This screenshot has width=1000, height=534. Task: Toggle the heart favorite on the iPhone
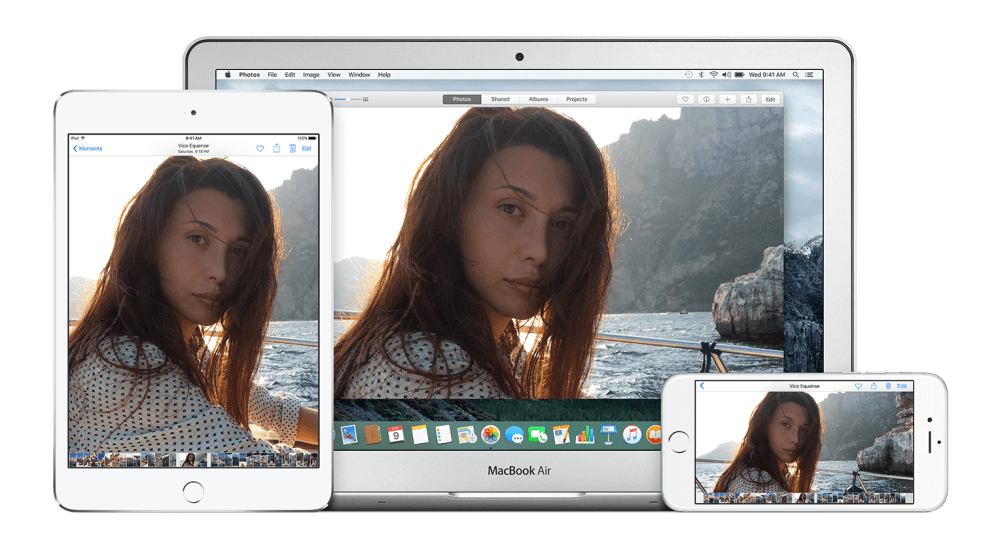[858, 386]
